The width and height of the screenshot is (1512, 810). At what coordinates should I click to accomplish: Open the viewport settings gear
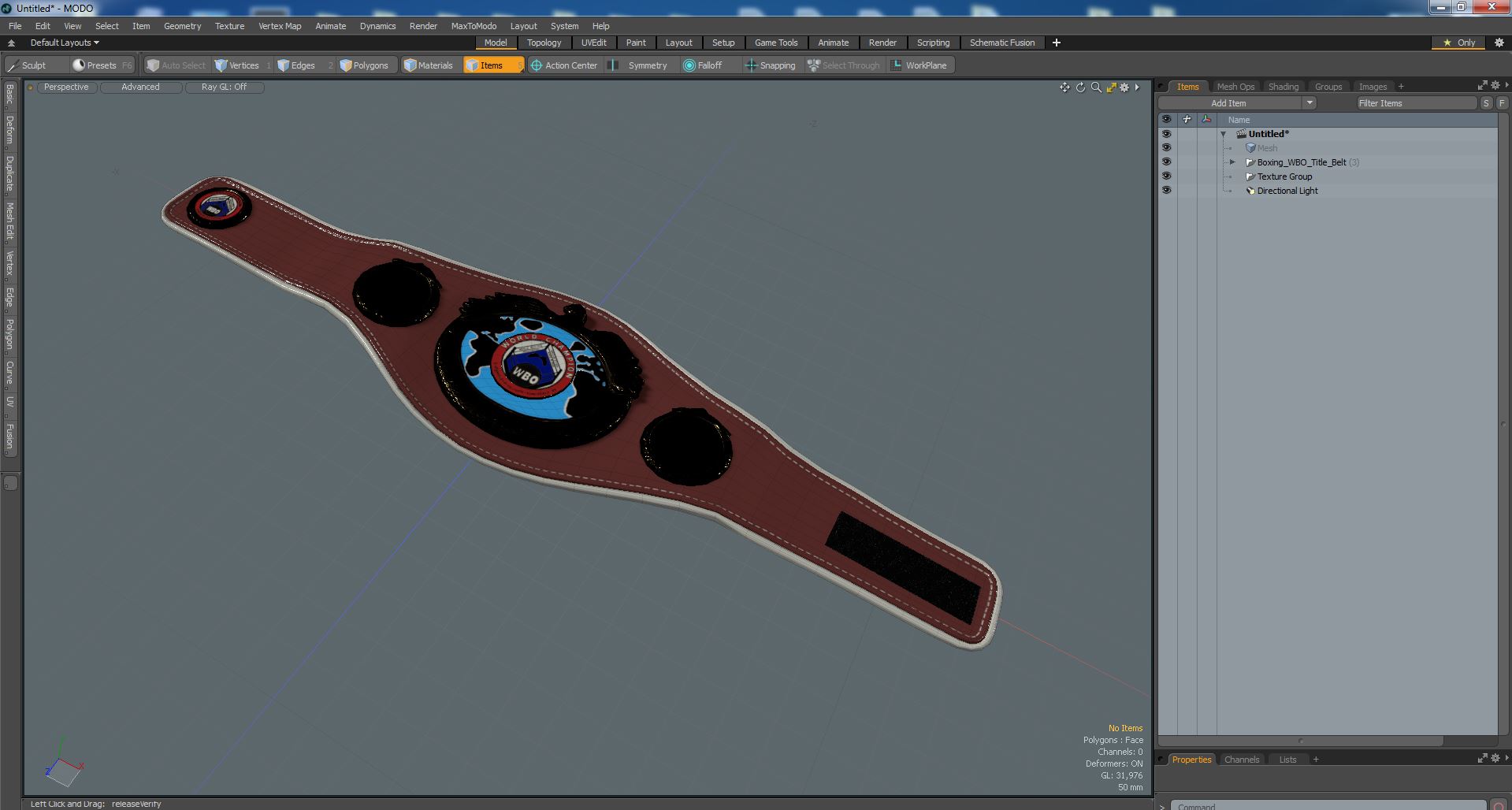(x=1124, y=87)
